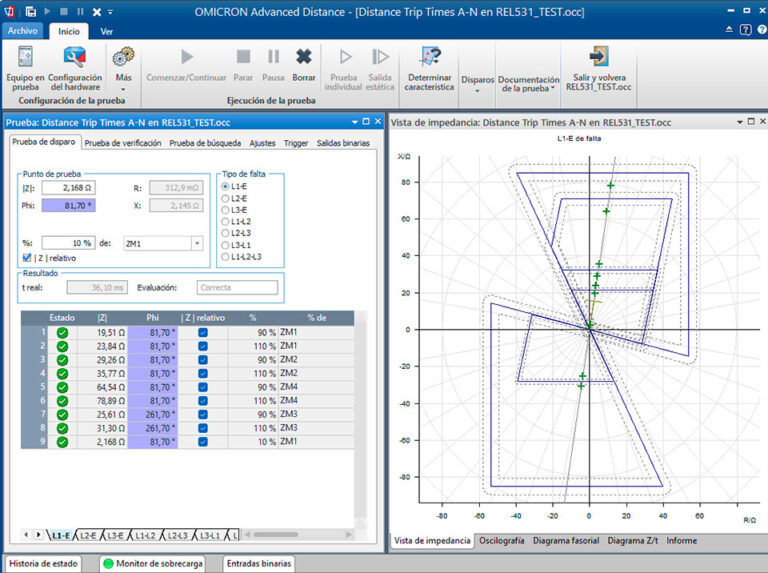Select the L1-L2-L3 fault type

pyautogui.click(x=225, y=257)
